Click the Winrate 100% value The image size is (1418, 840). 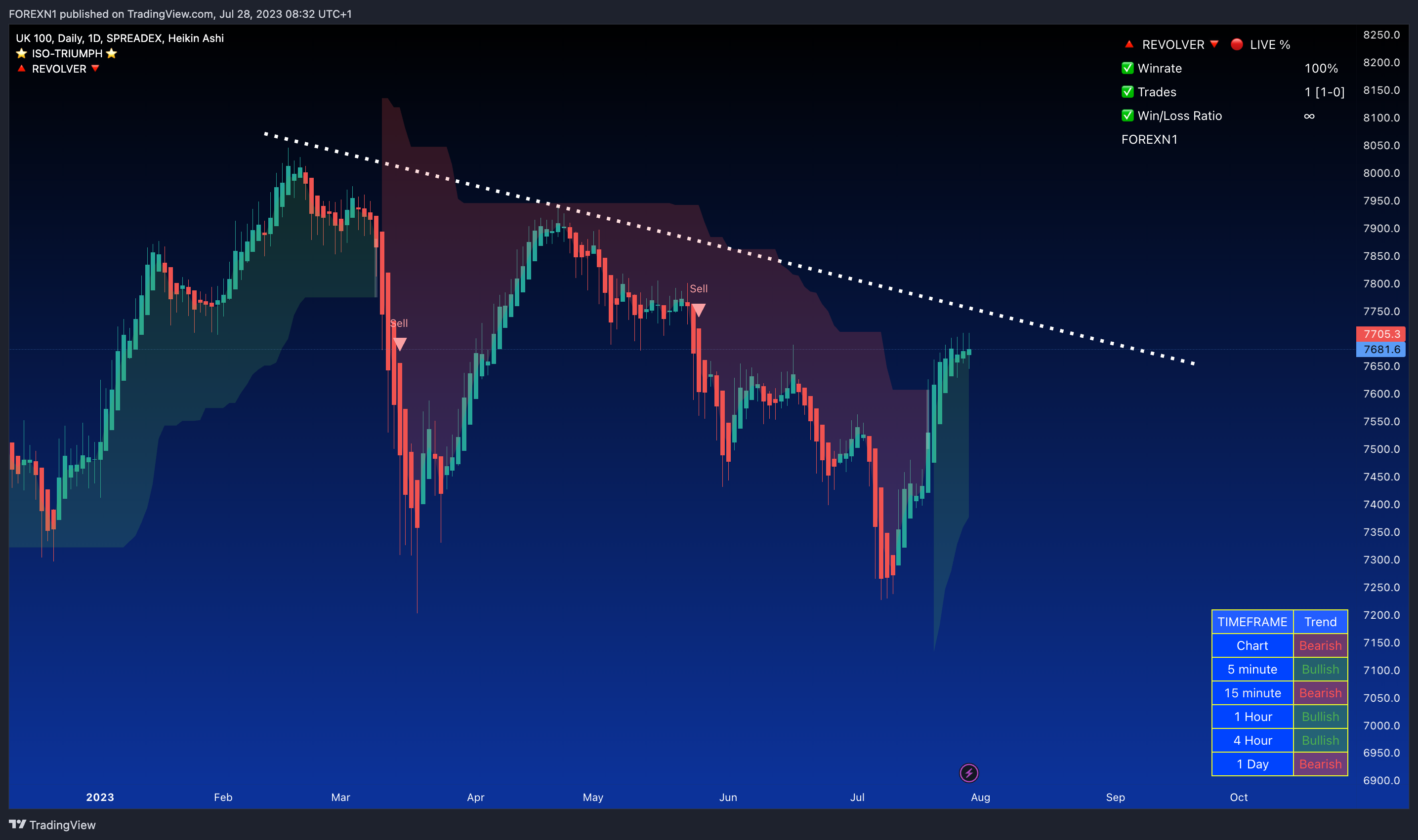(1321, 69)
